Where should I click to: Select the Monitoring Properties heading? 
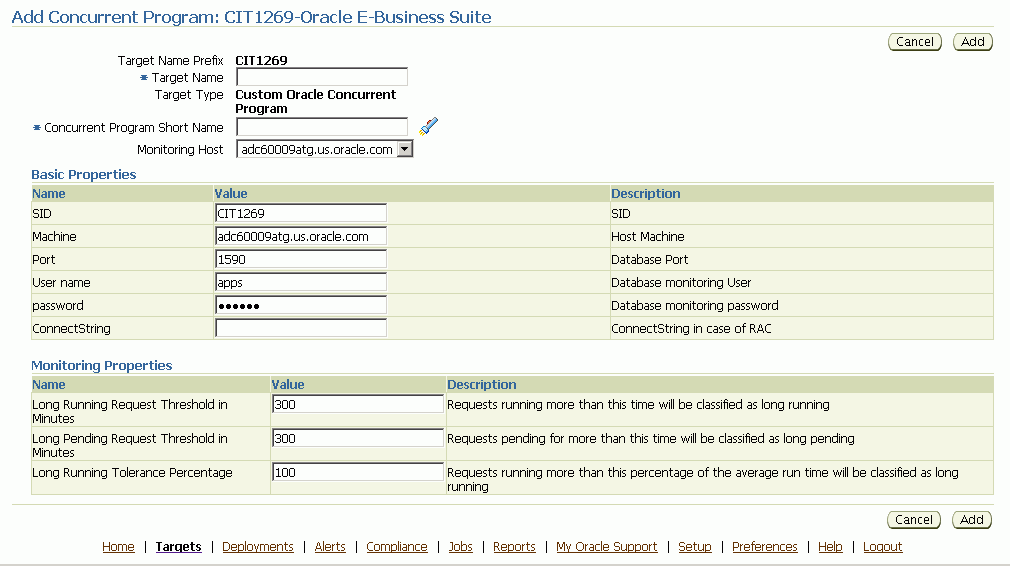(x=102, y=366)
